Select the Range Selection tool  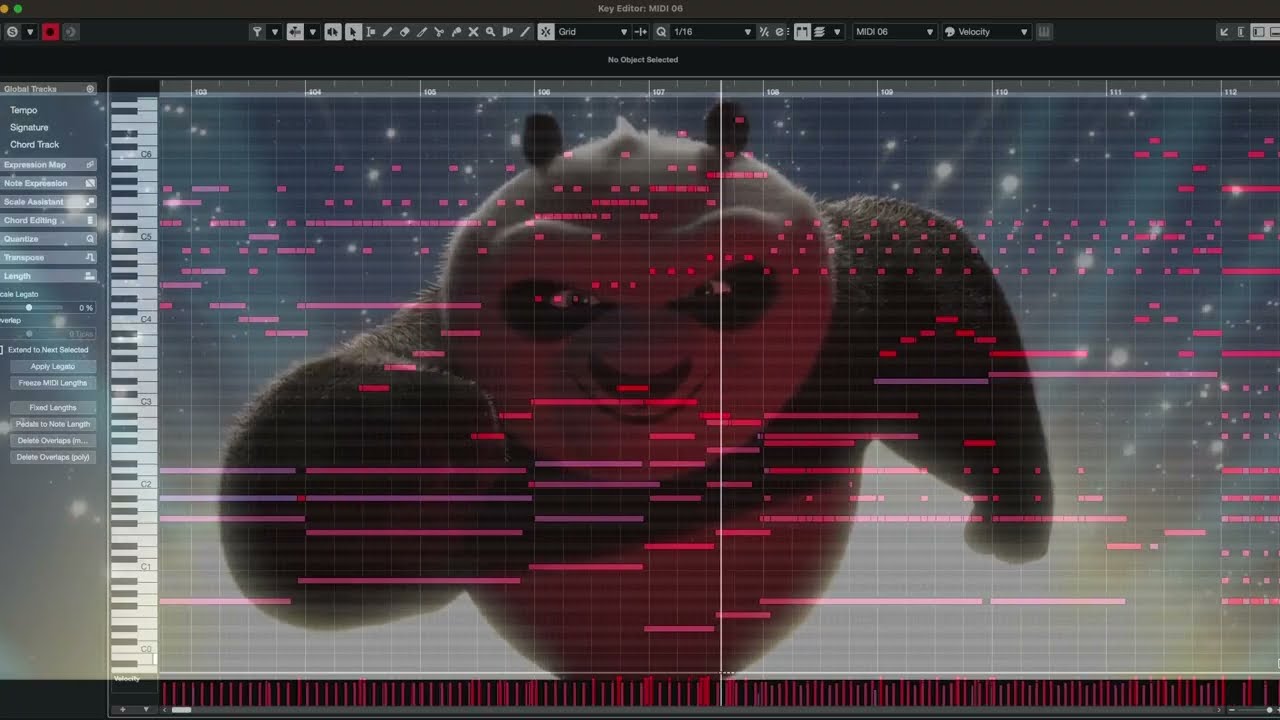(x=370, y=32)
